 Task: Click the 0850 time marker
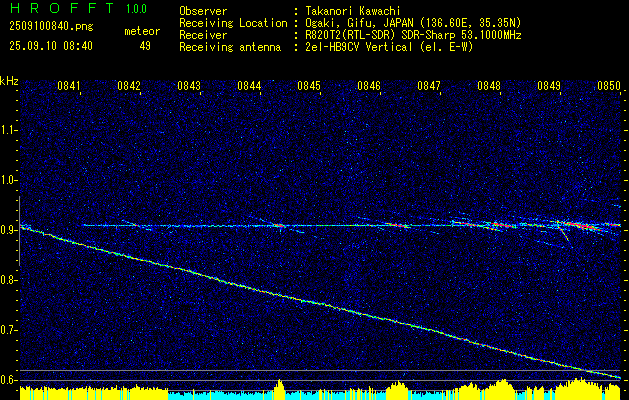609,85
